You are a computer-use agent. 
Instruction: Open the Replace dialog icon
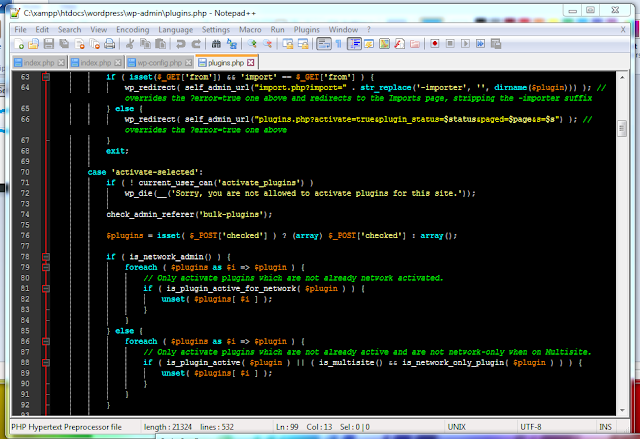231,44
